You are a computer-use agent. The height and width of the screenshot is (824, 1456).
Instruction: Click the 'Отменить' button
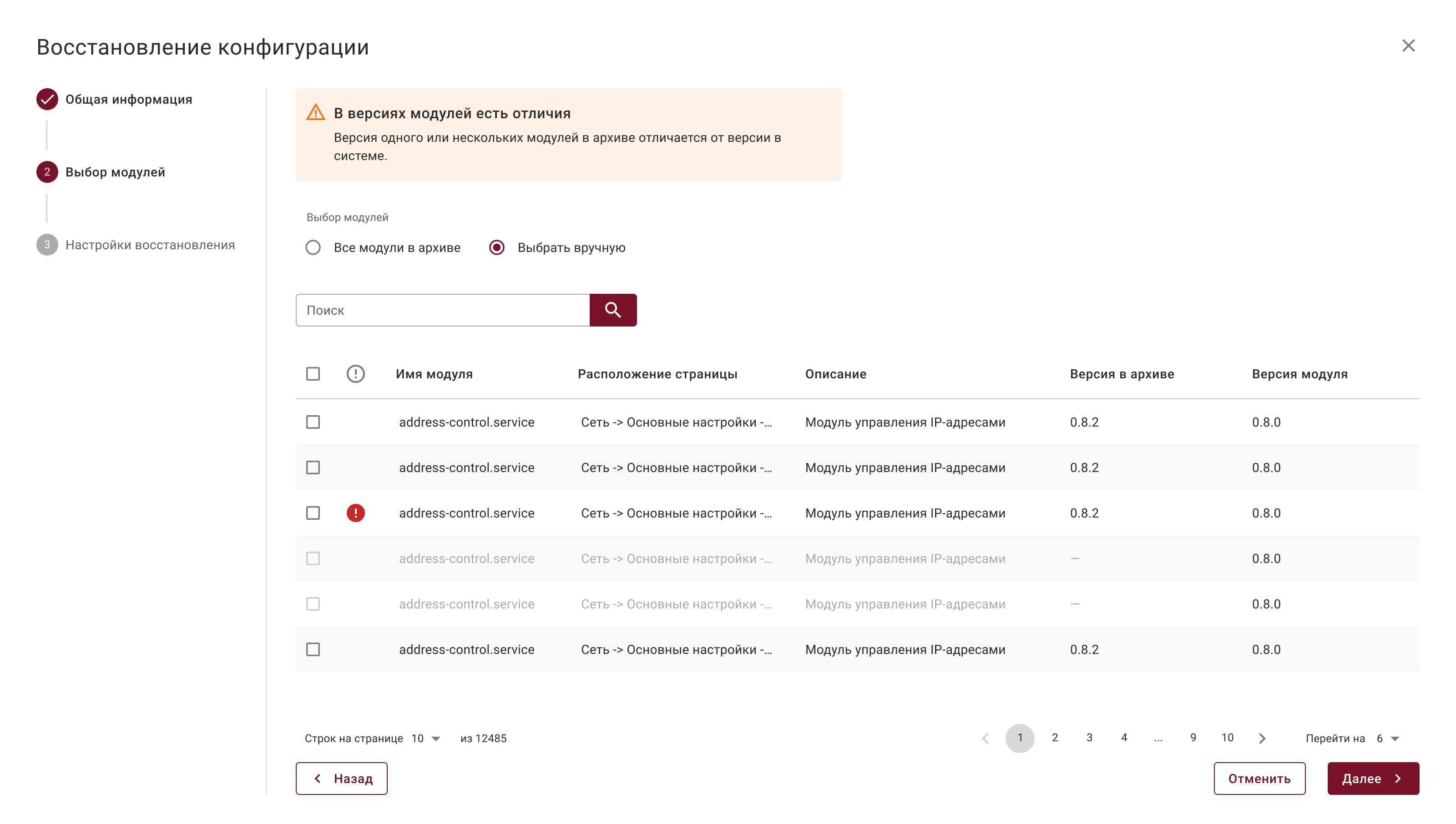(1259, 778)
